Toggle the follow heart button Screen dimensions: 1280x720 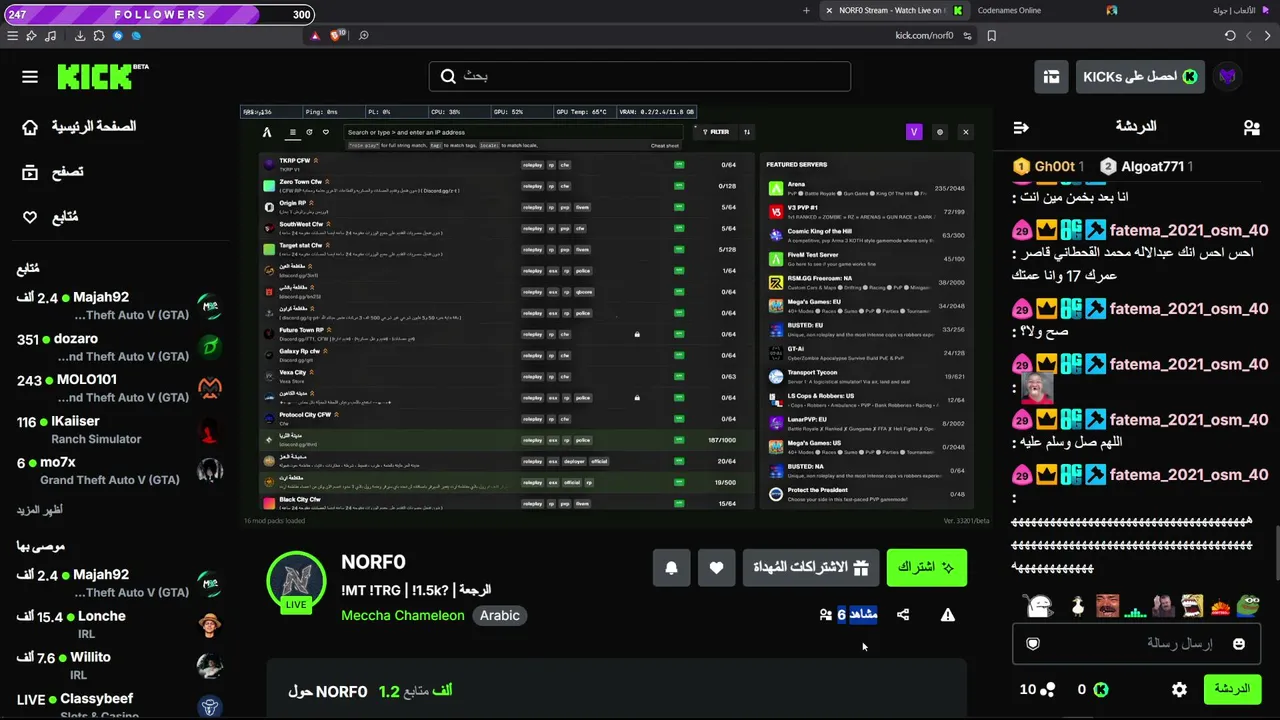pos(716,567)
